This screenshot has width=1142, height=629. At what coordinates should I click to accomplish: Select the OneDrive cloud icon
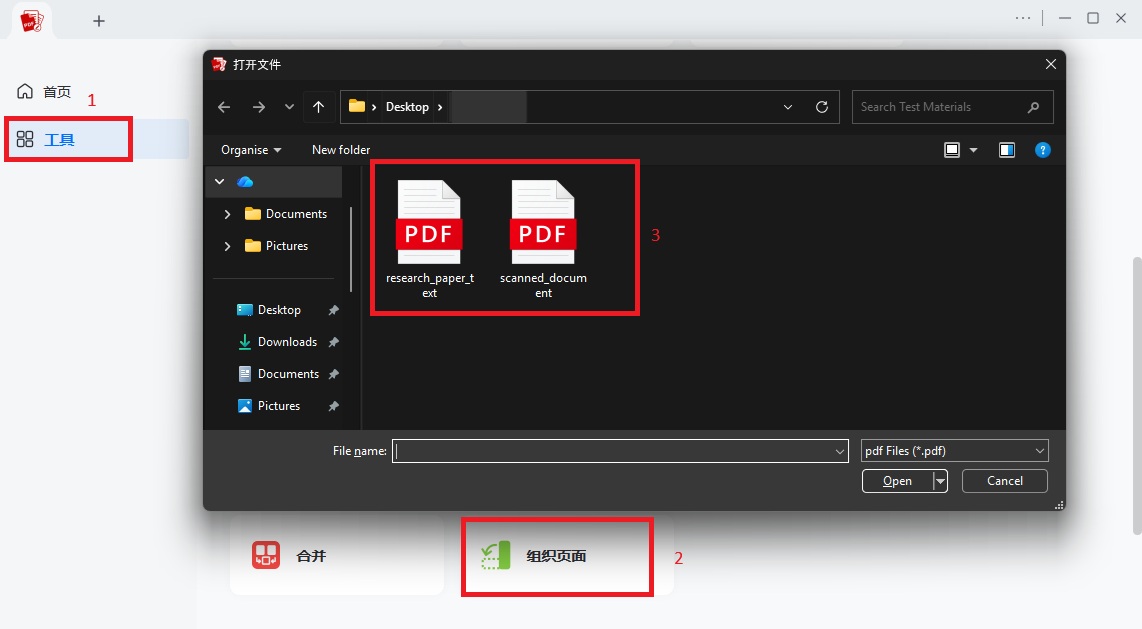click(x=245, y=182)
